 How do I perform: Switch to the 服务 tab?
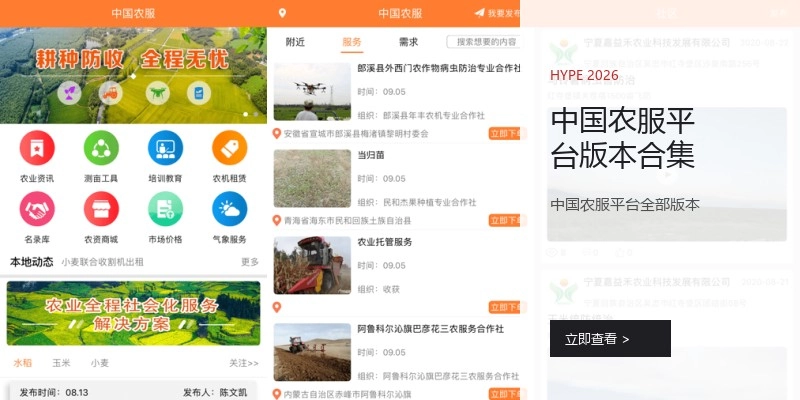(352, 42)
